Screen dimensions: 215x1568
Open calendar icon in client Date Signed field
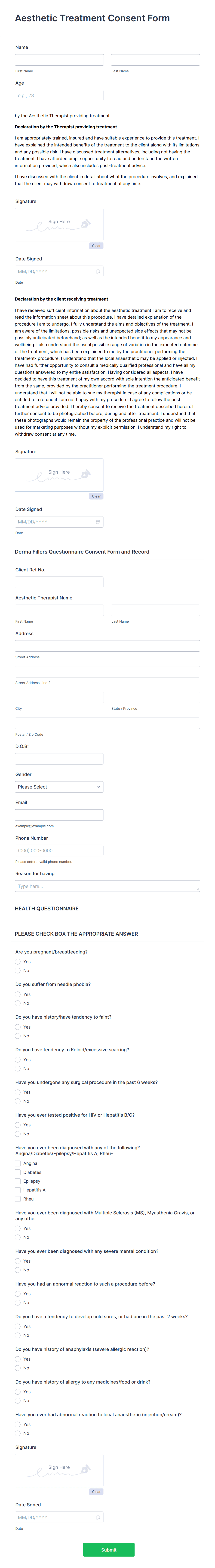98,522
